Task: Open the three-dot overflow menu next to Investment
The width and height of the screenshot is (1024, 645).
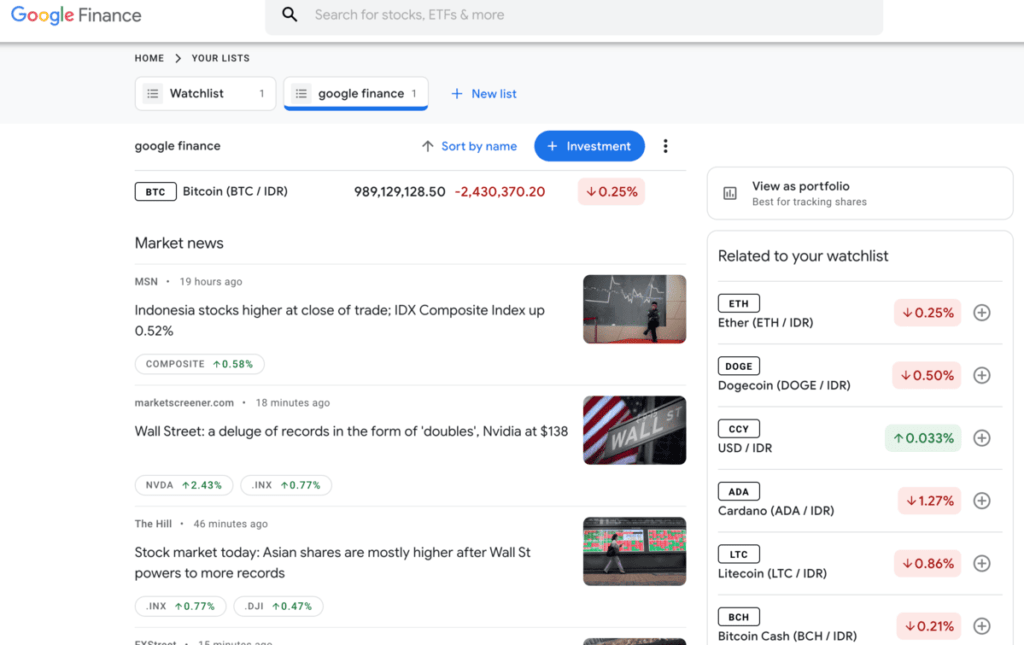Action: coord(666,146)
